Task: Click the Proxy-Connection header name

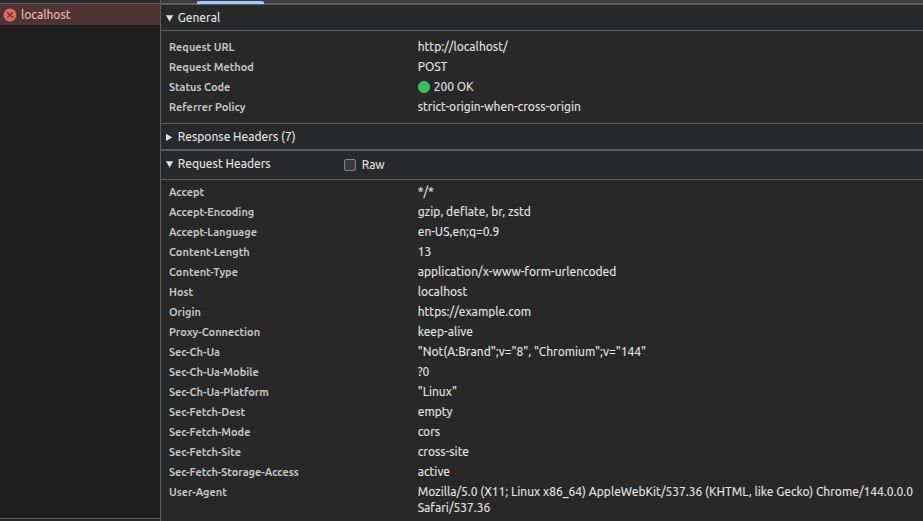Action: pos(214,332)
